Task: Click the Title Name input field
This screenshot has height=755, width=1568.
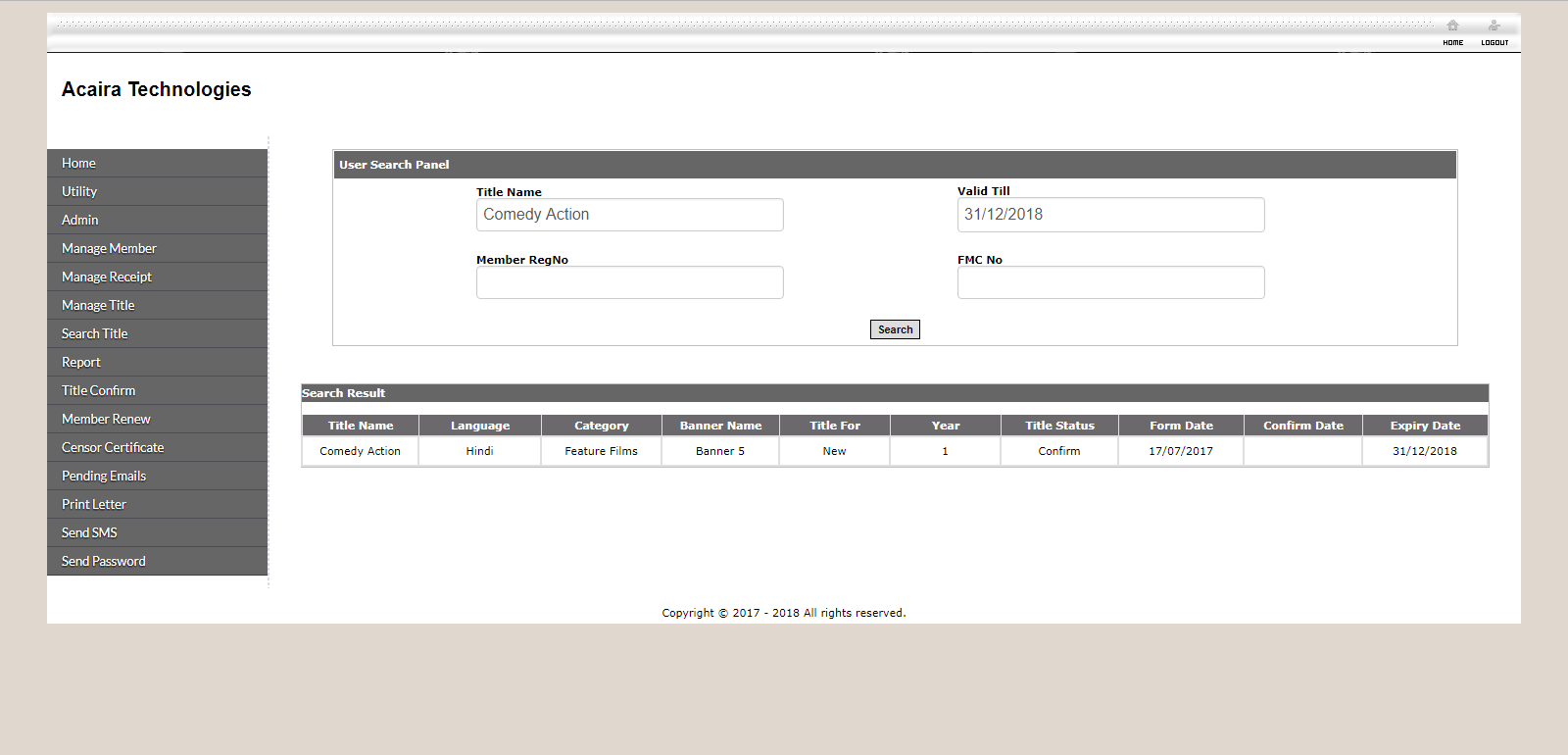Action: 629,215
